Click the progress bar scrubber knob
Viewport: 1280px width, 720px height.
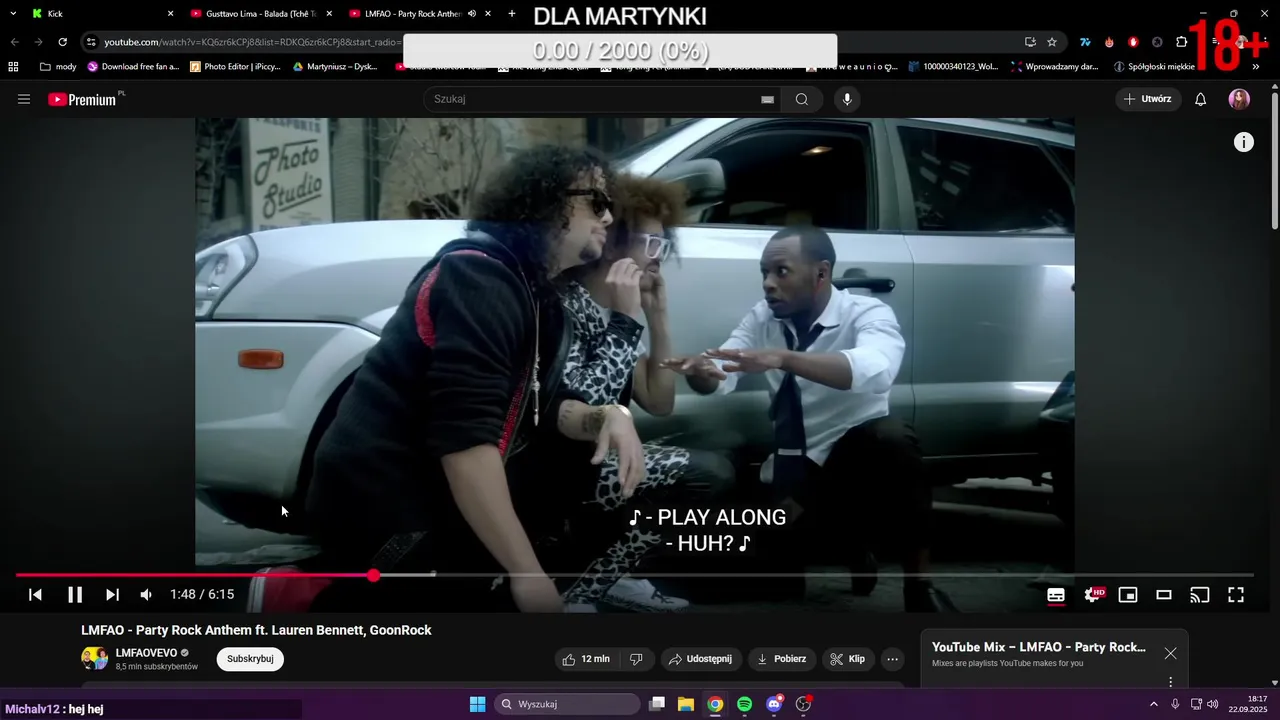373,575
